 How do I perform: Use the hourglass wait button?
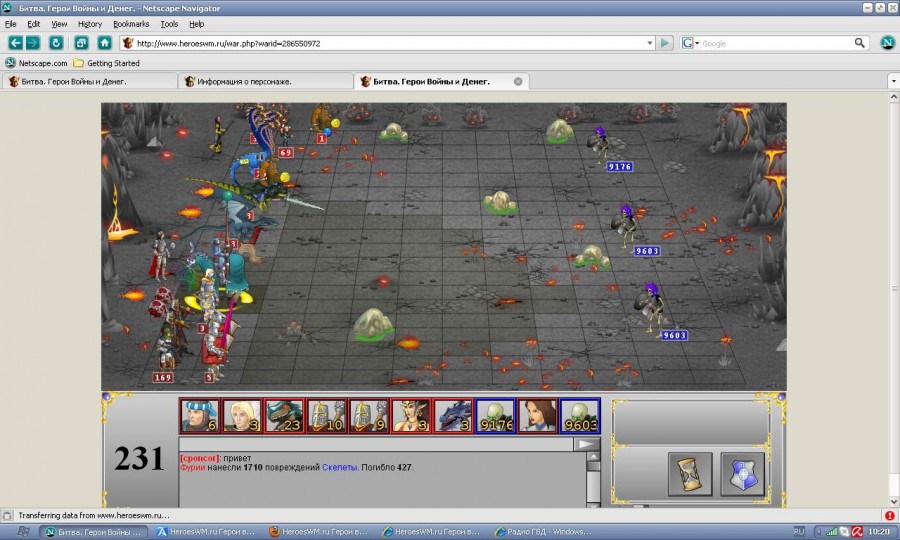[690, 474]
